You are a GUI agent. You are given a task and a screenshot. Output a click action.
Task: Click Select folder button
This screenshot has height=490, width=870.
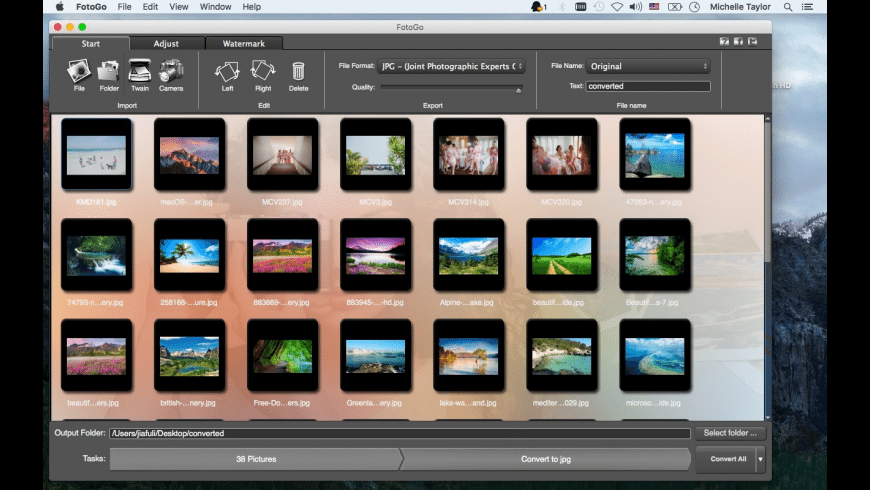point(730,433)
